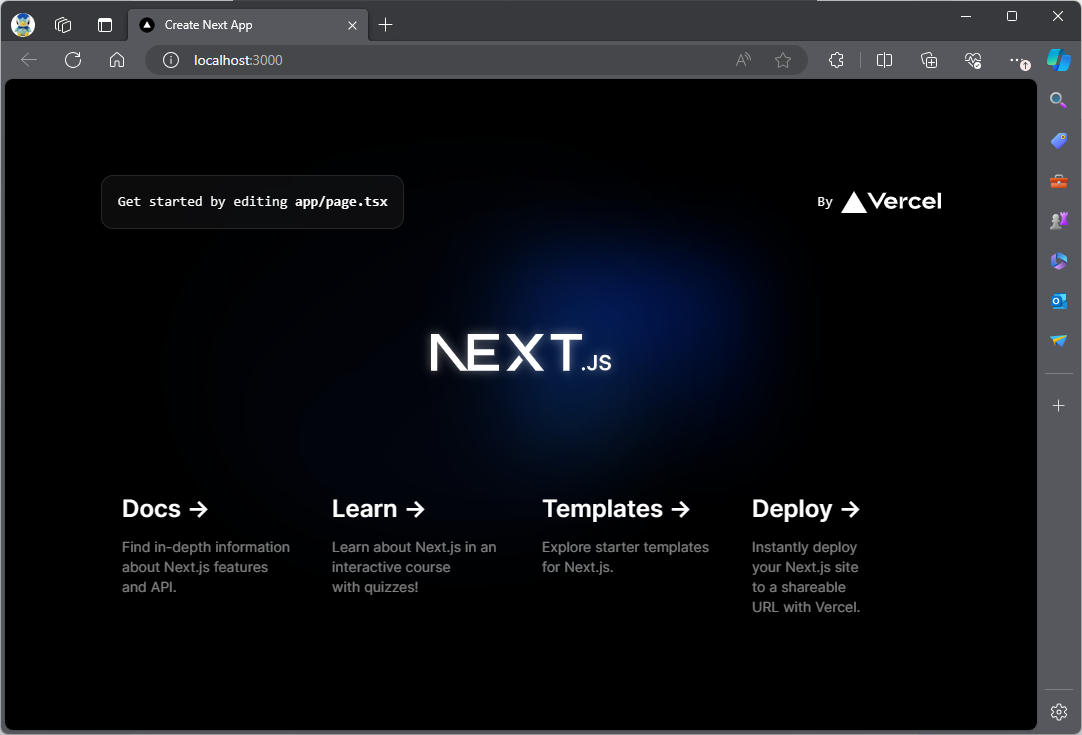The width and height of the screenshot is (1082, 735).
Task: Open the sidebar Search icon
Action: pos(1059,100)
